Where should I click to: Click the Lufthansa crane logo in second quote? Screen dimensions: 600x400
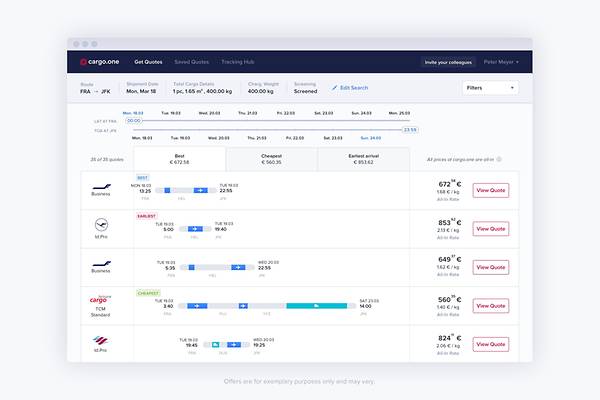[101, 225]
